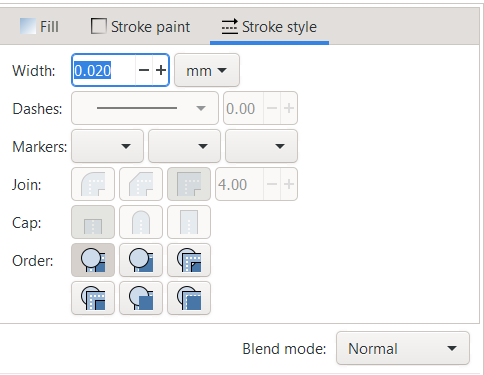Click the Width value field 0.020
Image resolution: width=484 pixels, height=375 pixels.
click(x=104, y=70)
